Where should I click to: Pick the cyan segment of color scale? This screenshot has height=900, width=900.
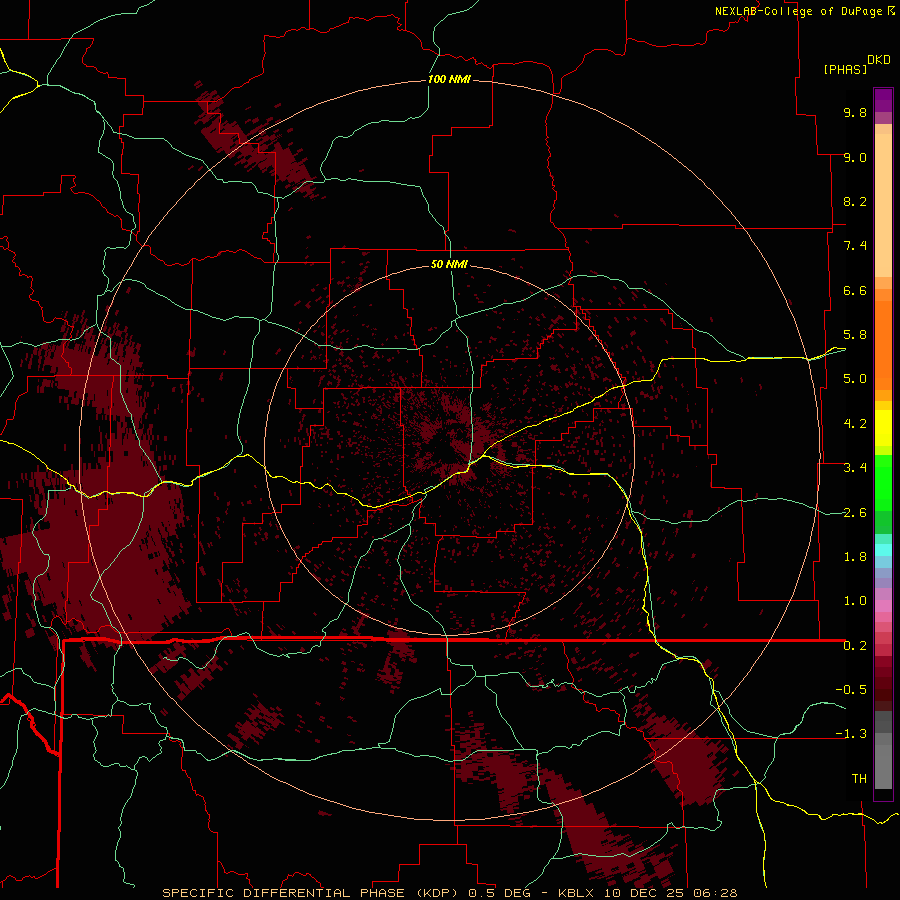[x=883, y=549]
